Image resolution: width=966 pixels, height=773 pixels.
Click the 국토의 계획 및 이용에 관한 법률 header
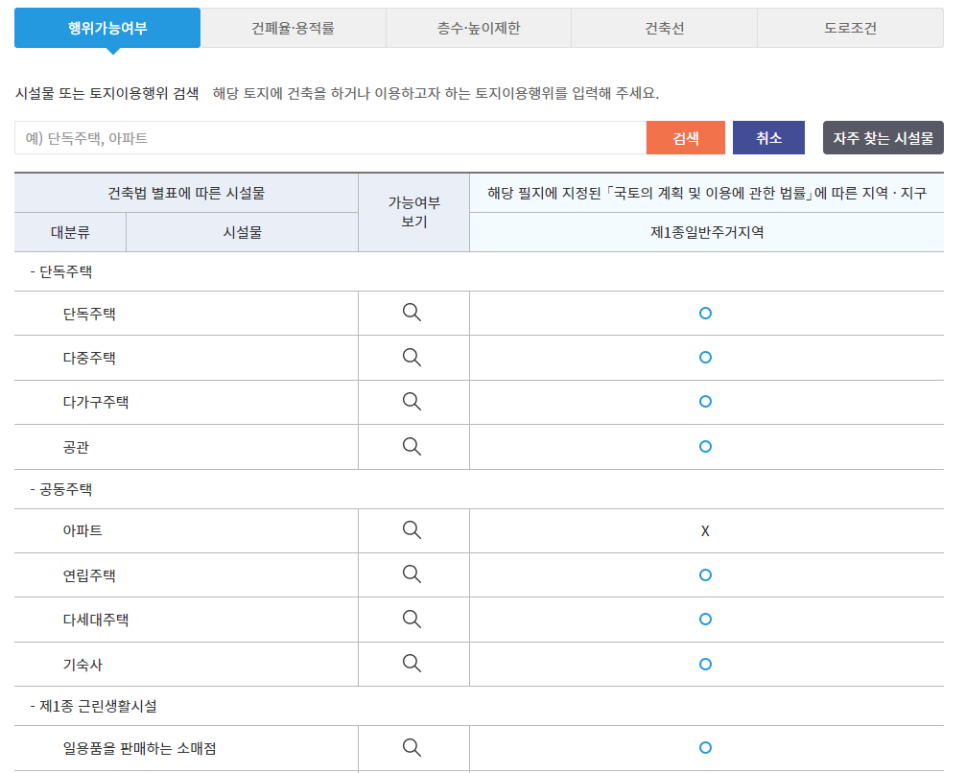click(x=707, y=193)
